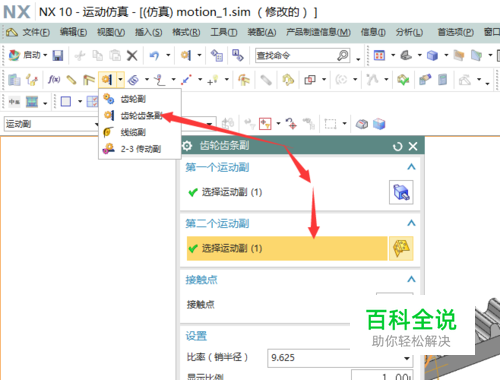The width and height of the screenshot is (500, 380).
Task: Click the marker light bulb icon
Action: (213, 80)
